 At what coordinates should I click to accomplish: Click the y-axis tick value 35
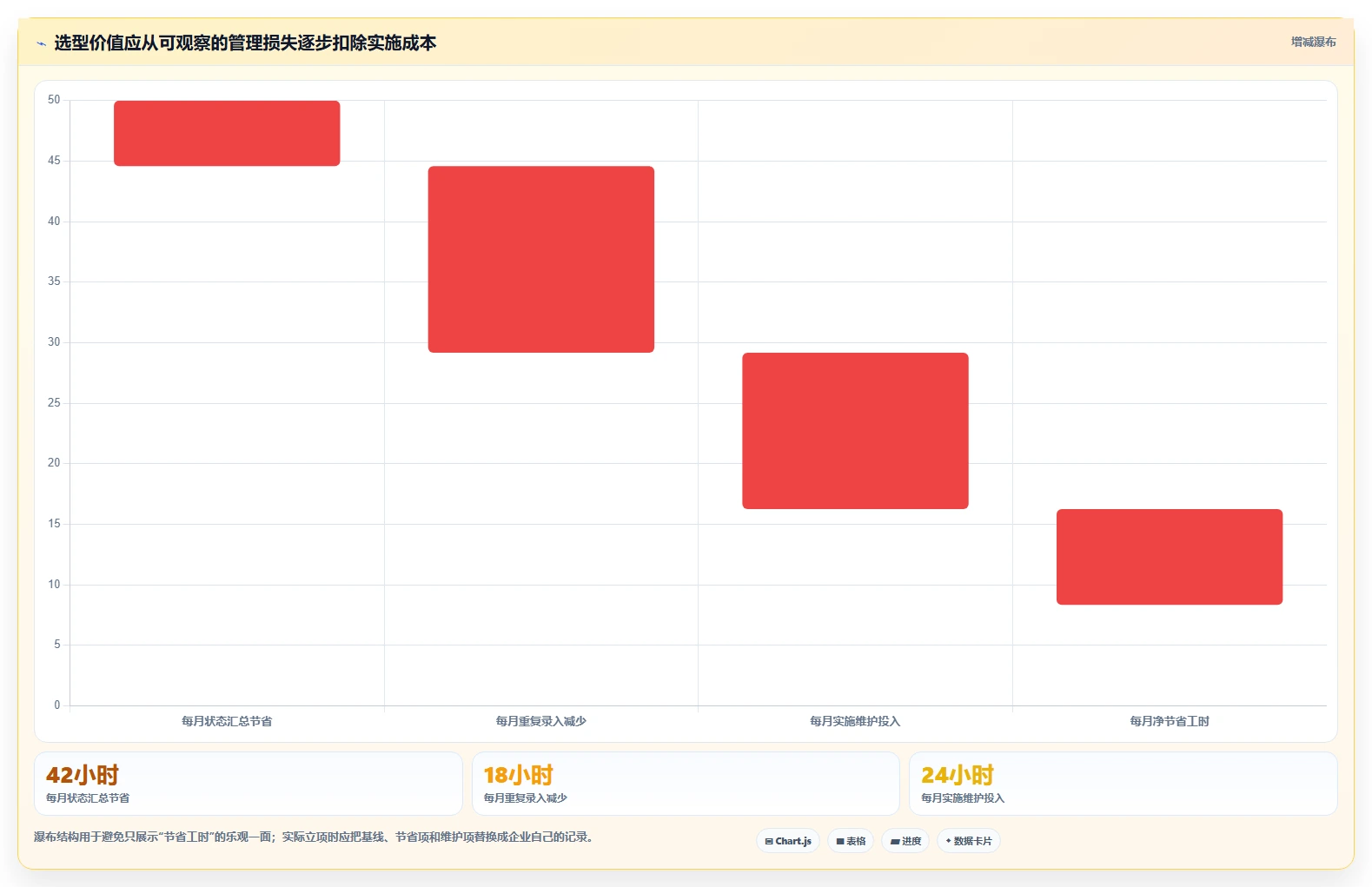(54, 281)
